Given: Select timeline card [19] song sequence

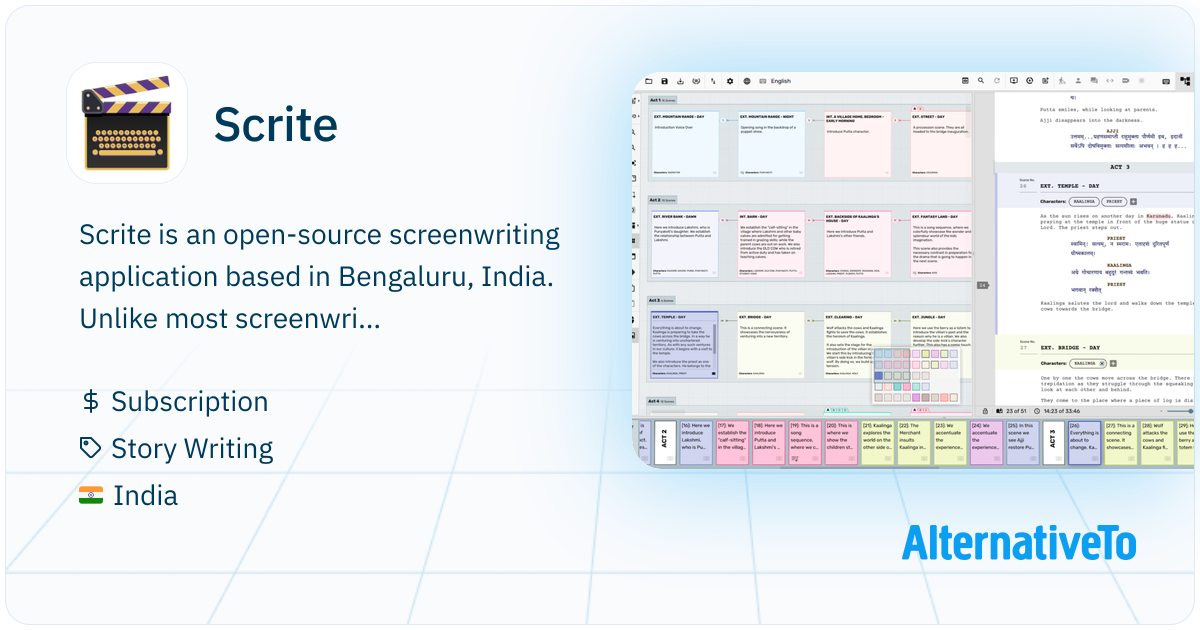Looking at the screenshot, I should click(806, 443).
